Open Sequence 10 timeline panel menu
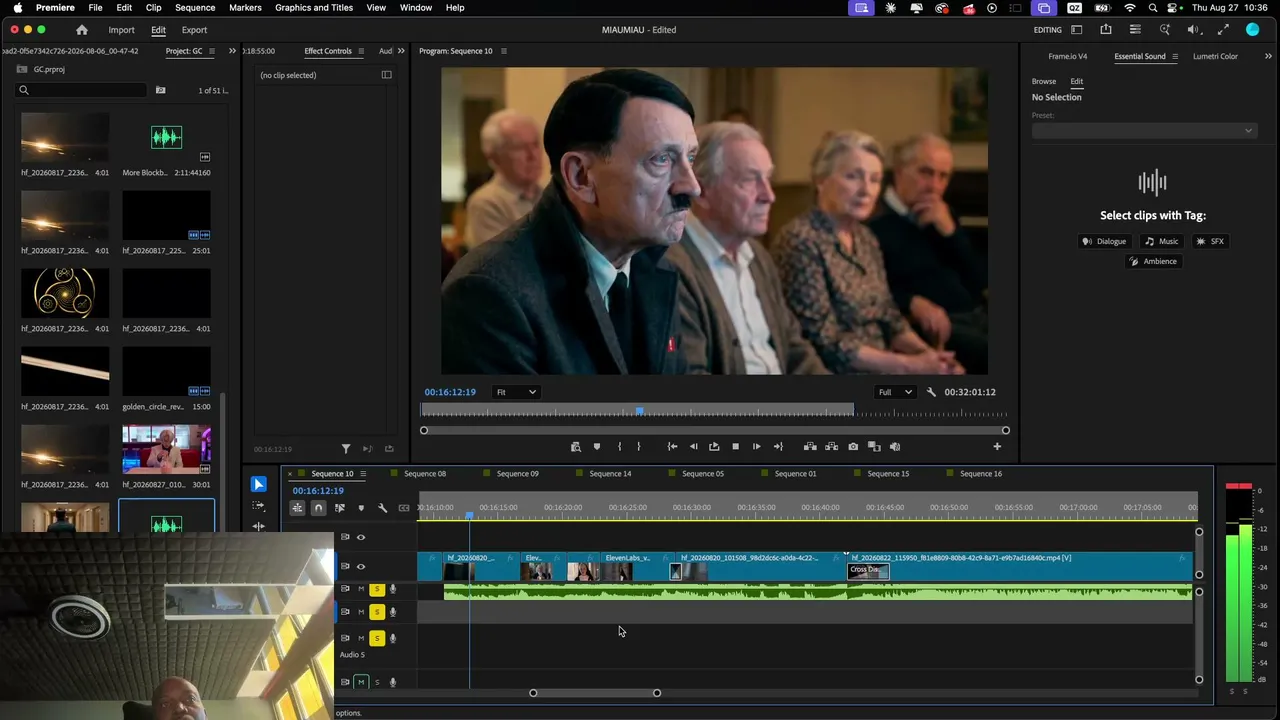 click(363, 474)
